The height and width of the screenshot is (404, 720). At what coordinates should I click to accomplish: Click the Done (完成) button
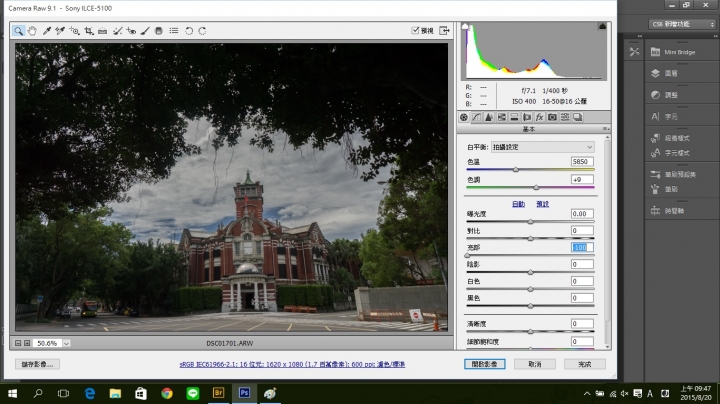click(585, 364)
